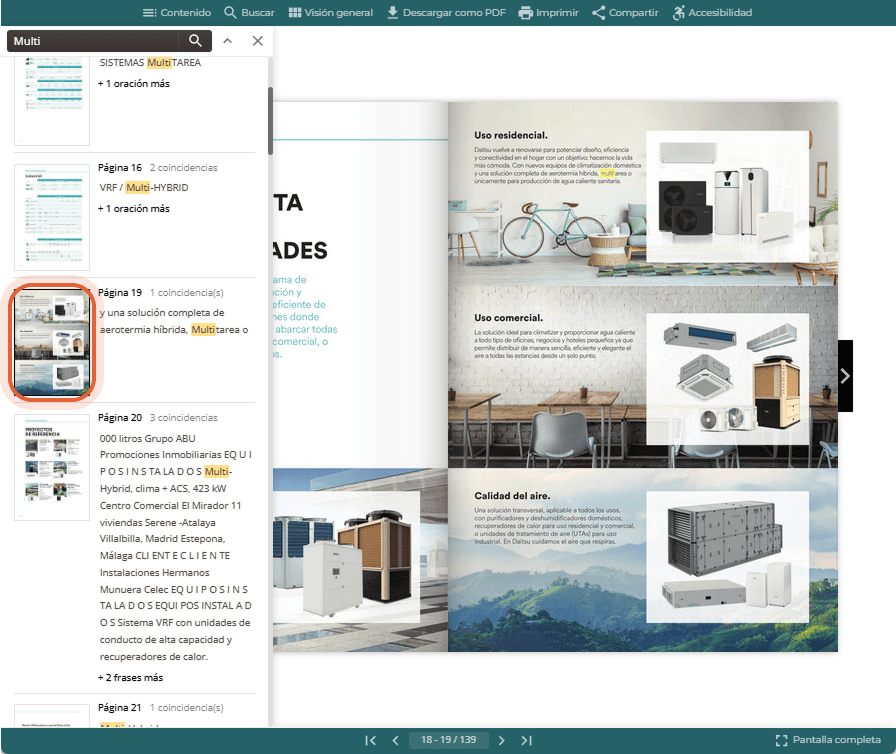The width and height of the screenshot is (896, 754).
Task: Select the Página 19 thumbnail
Action: pos(52,342)
